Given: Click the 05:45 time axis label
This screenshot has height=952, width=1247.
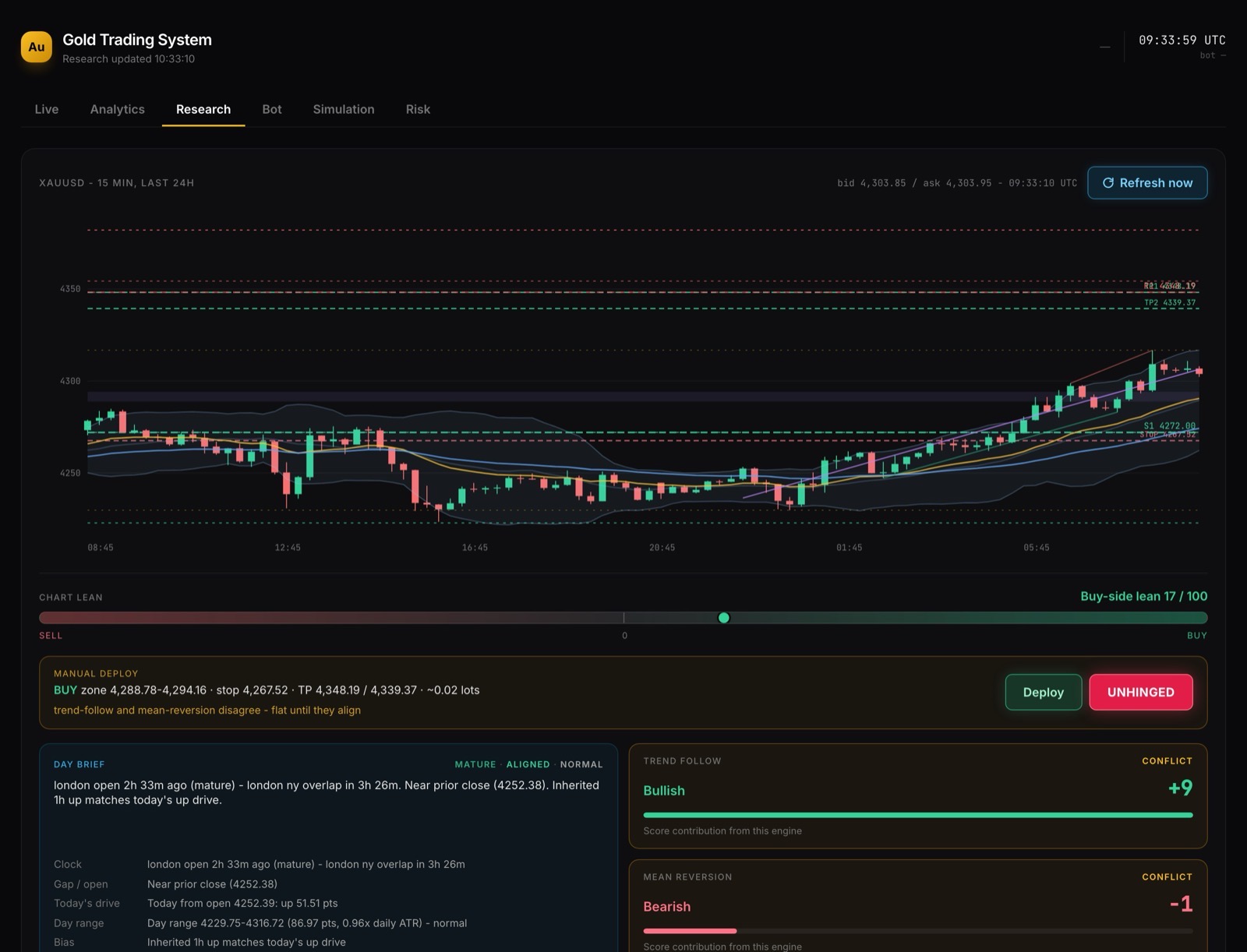Looking at the screenshot, I should point(1037,548).
